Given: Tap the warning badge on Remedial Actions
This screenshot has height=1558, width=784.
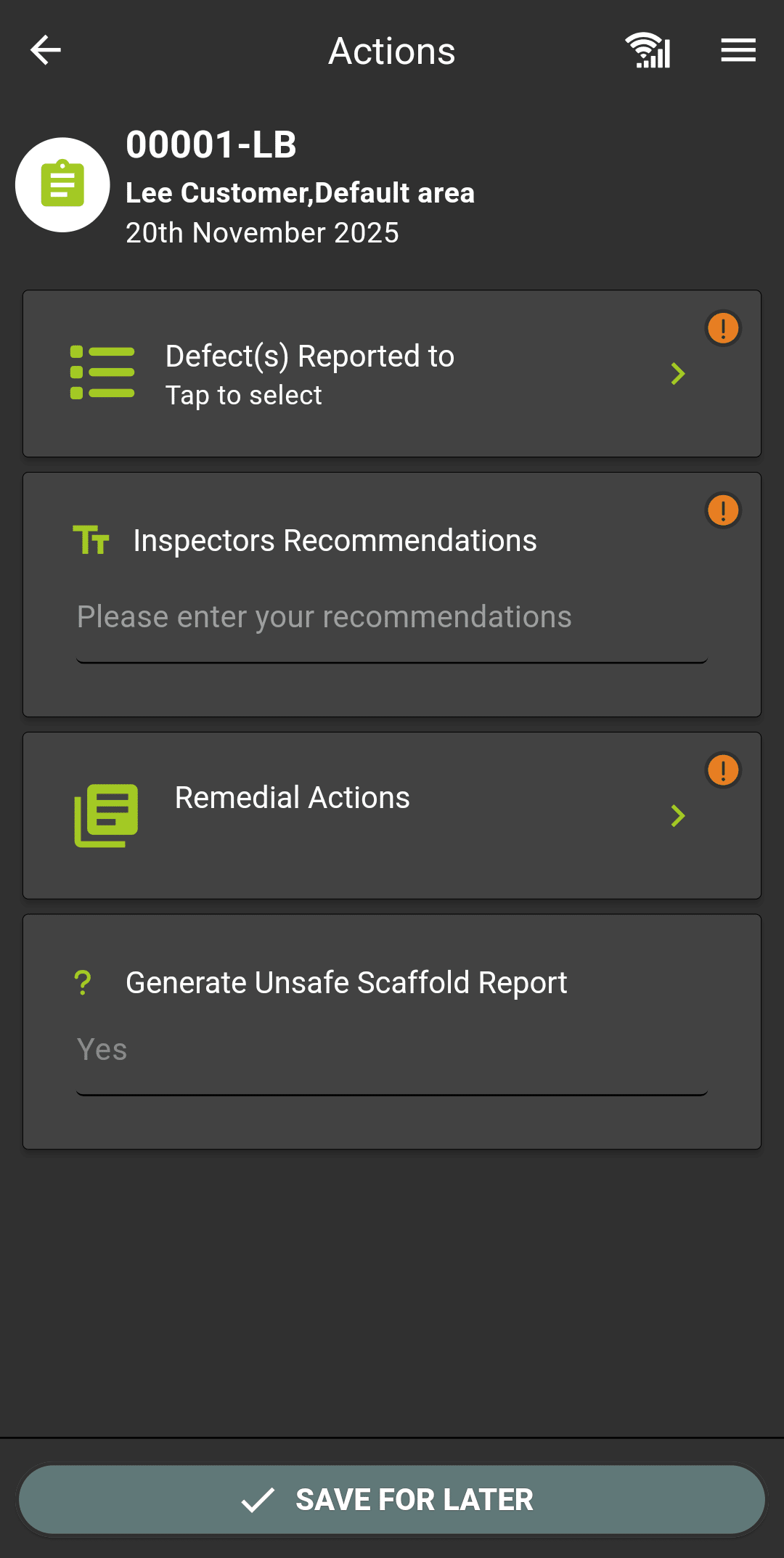Looking at the screenshot, I should (723, 770).
